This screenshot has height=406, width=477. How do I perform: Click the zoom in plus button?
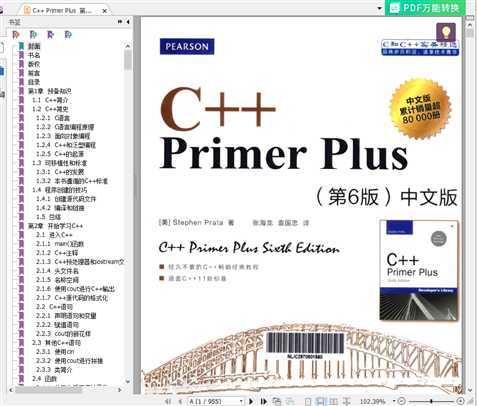460,401
